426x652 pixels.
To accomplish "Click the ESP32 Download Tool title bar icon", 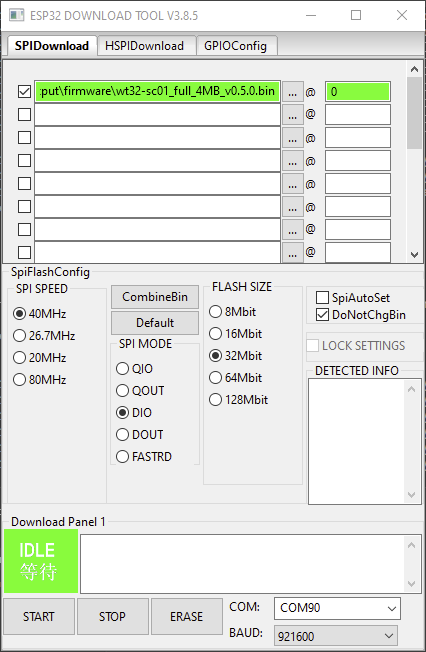I will point(17,15).
